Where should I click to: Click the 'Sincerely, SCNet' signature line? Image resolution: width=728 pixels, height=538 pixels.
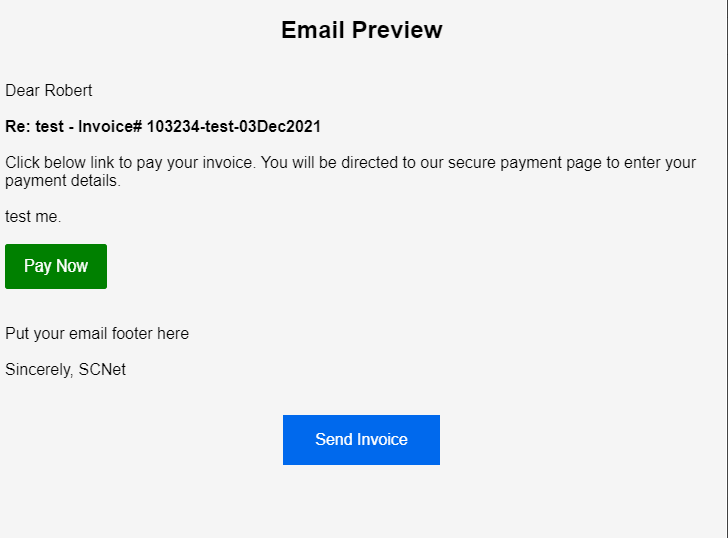(x=65, y=370)
